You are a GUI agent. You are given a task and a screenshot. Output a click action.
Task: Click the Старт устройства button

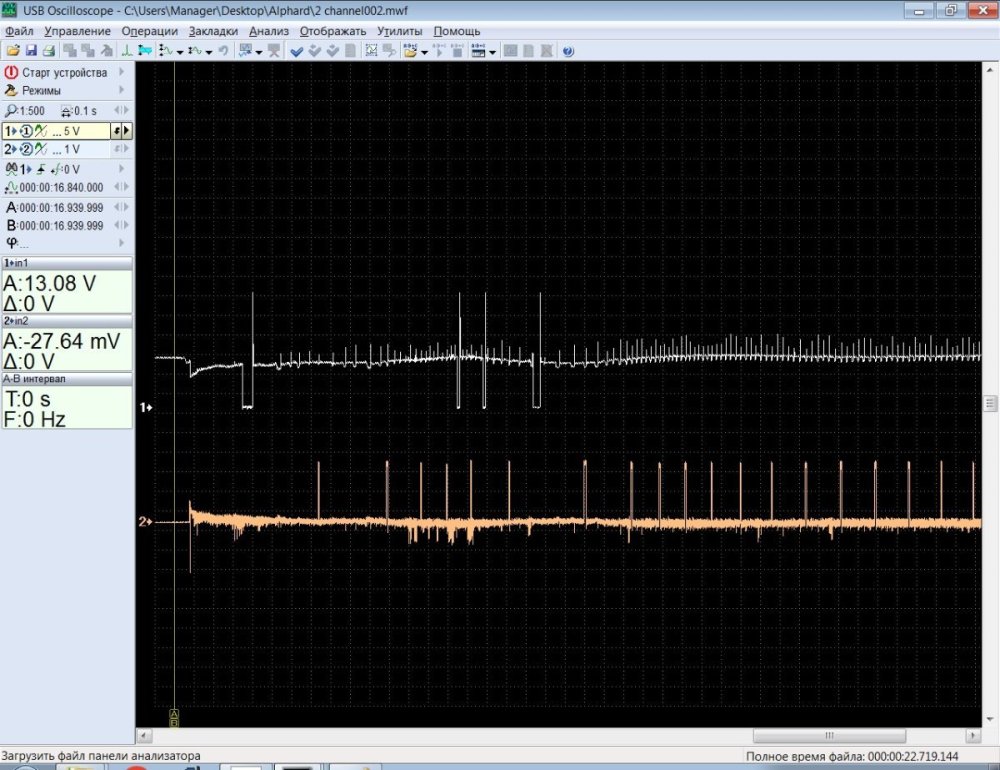pyautogui.click(x=64, y=72)
